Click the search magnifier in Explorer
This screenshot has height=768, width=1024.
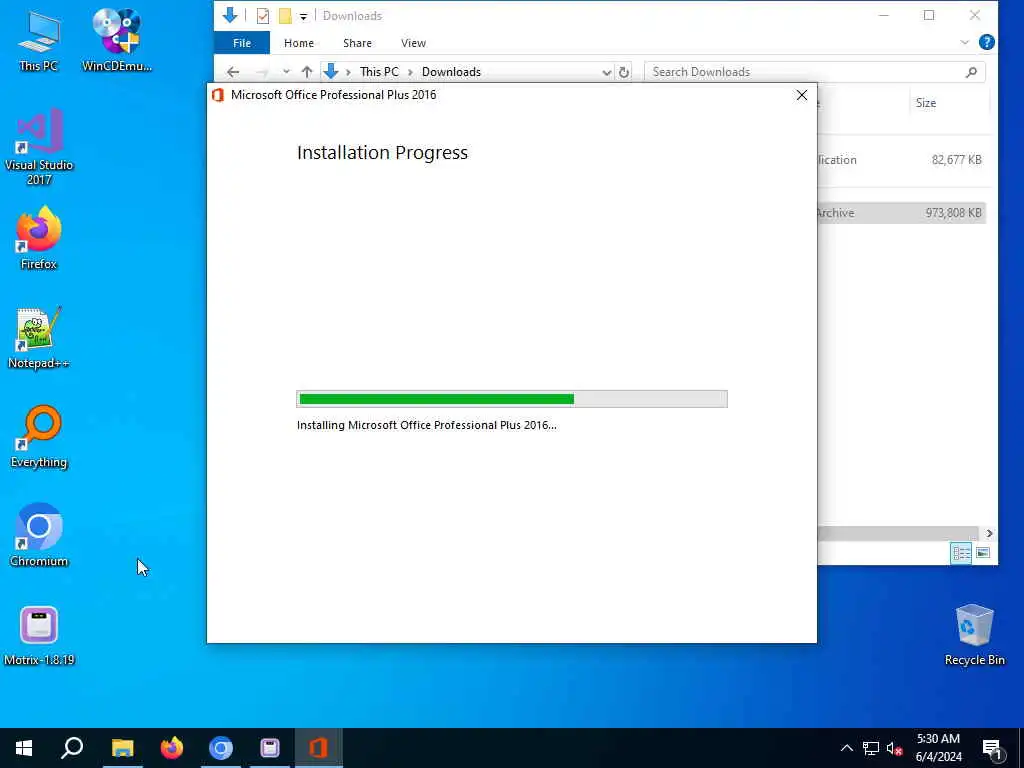(x=971, y=72)
